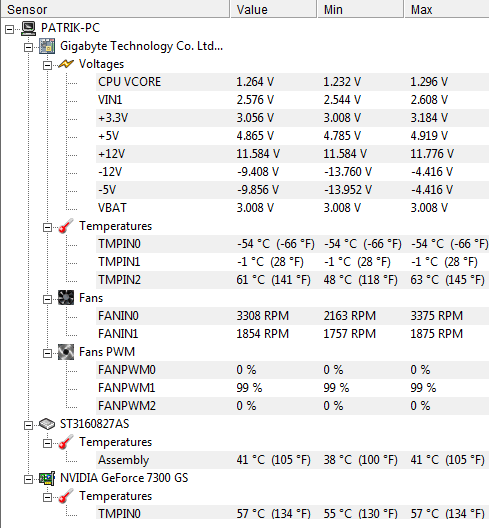This screenshot has width=489, height=530.
Task: Collapse the Voltages tree branch
Action: pos(47,65)
